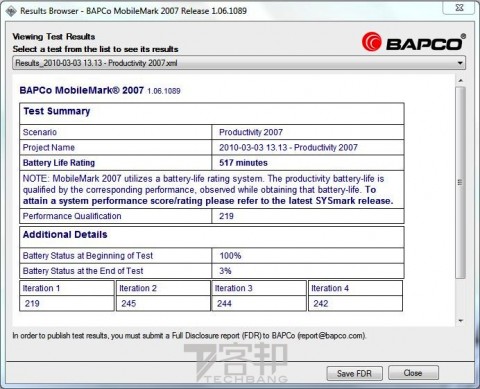480x389 pixels.
Task: Select the '517 minutes' battery life value
Action: pos(243,163)
